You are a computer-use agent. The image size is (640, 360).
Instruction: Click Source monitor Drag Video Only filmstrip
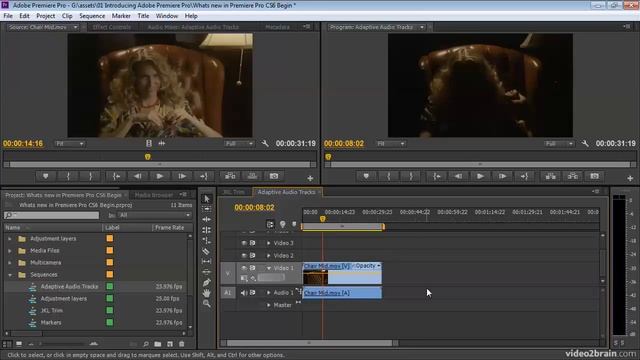(x=149, y=143)
